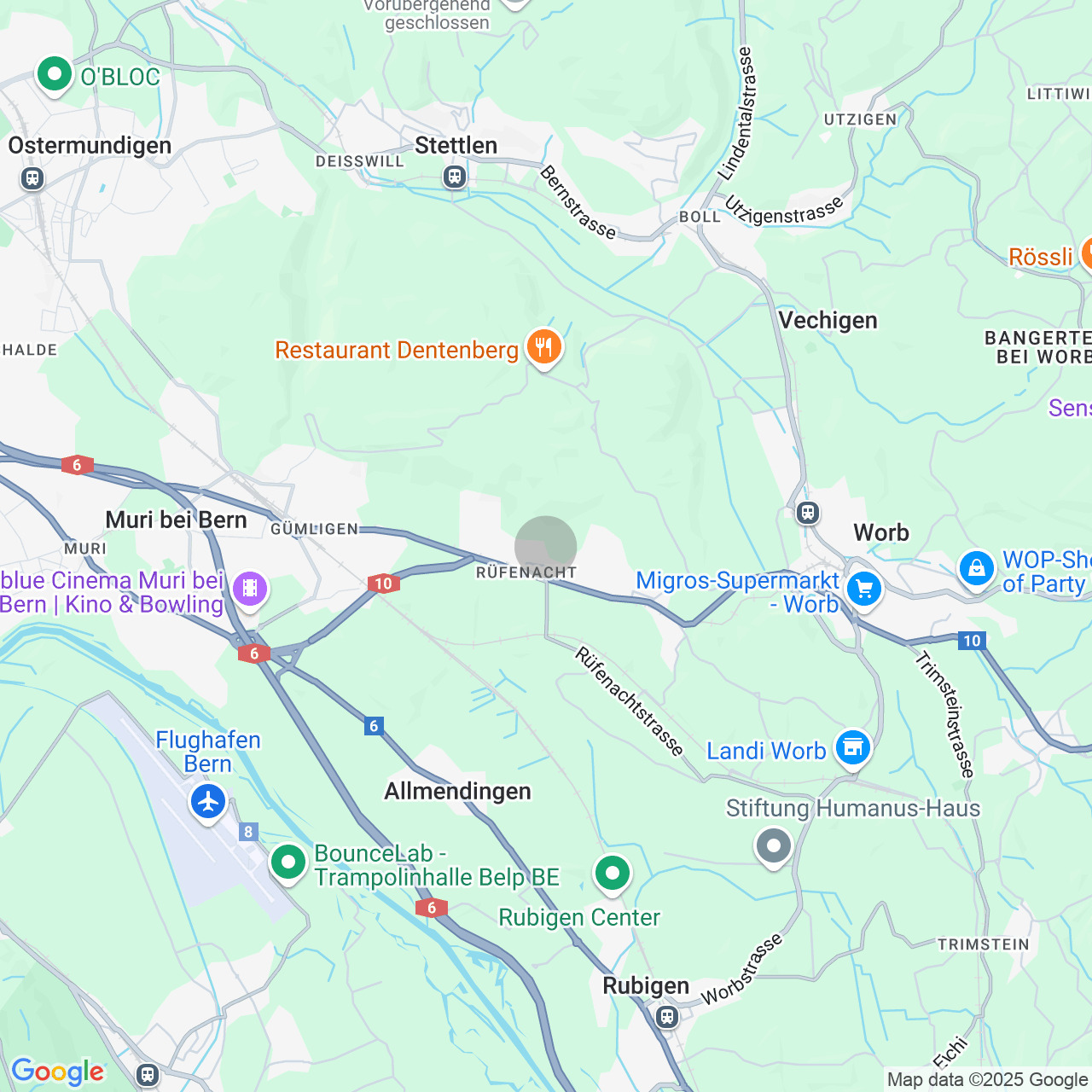Click the Rubigen Center green pin
The image size is (1092, 1092).
(x=612, y=874)
